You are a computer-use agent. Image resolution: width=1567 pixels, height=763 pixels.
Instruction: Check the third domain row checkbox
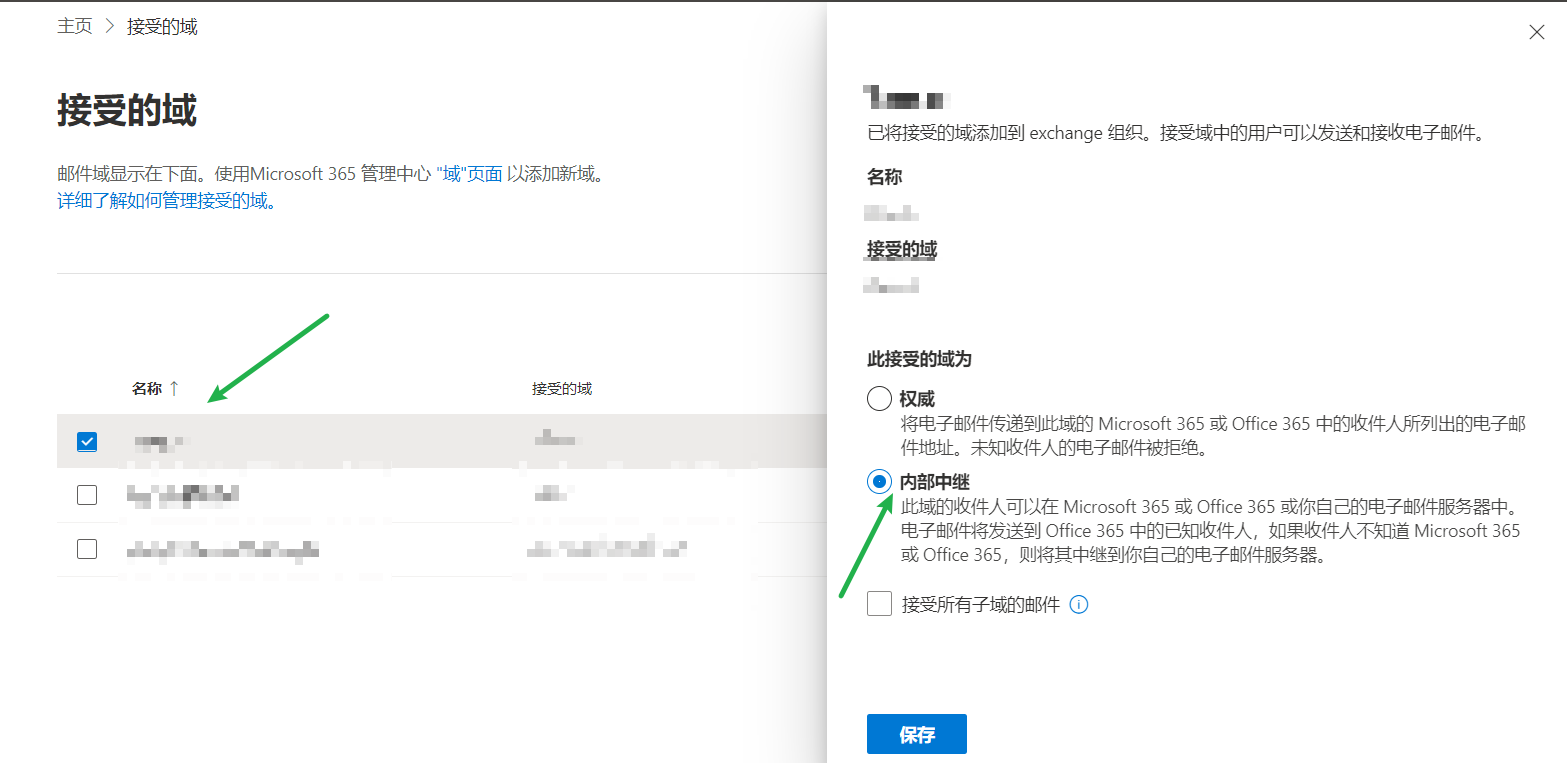tap(87, 549)
